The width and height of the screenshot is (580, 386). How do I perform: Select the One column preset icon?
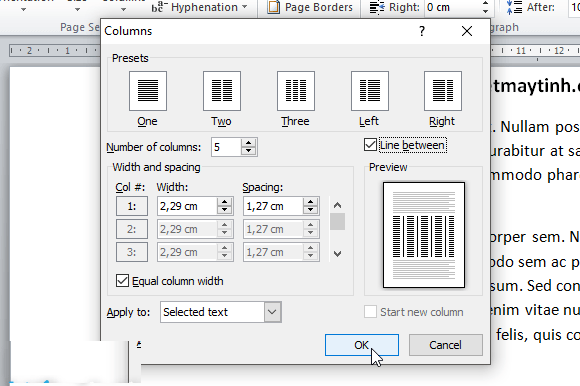pos(148,91)
